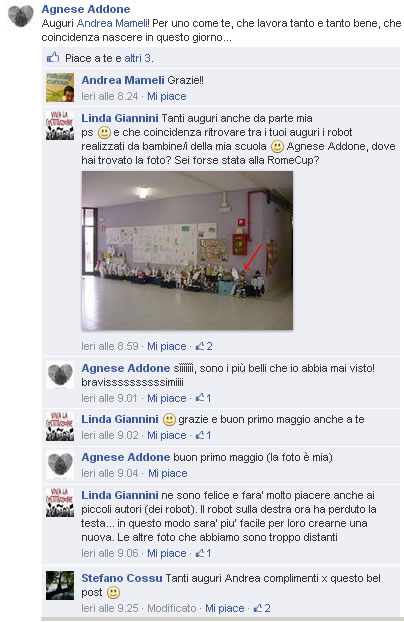Open Stefano Cossu's name link

click(122, 578)
